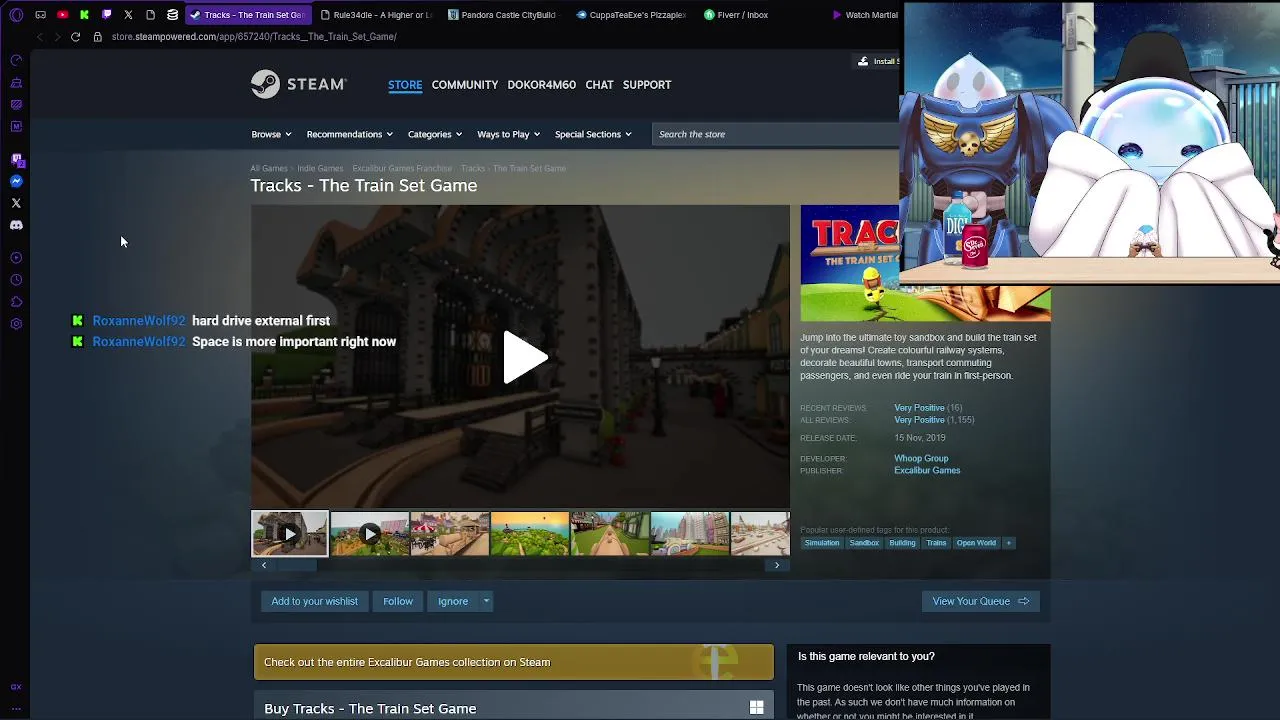Click the Ignore button

(453, 601)
